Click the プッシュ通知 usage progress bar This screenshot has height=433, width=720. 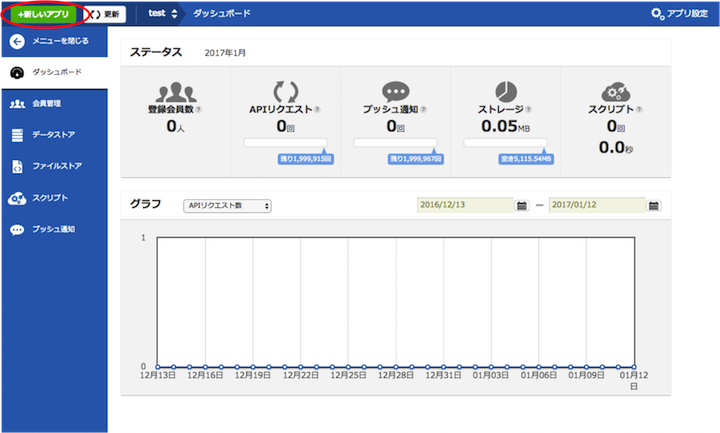pyautogui.click(x=395, y=143)
